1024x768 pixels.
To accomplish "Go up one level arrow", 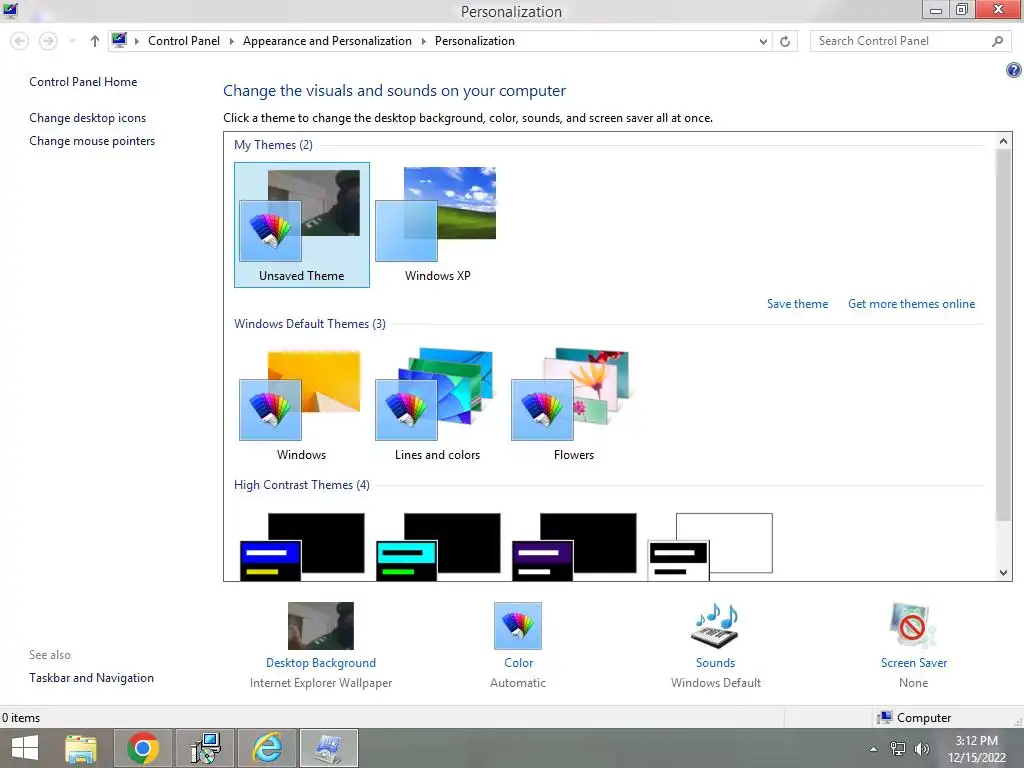I will click(x=95, y=41).
